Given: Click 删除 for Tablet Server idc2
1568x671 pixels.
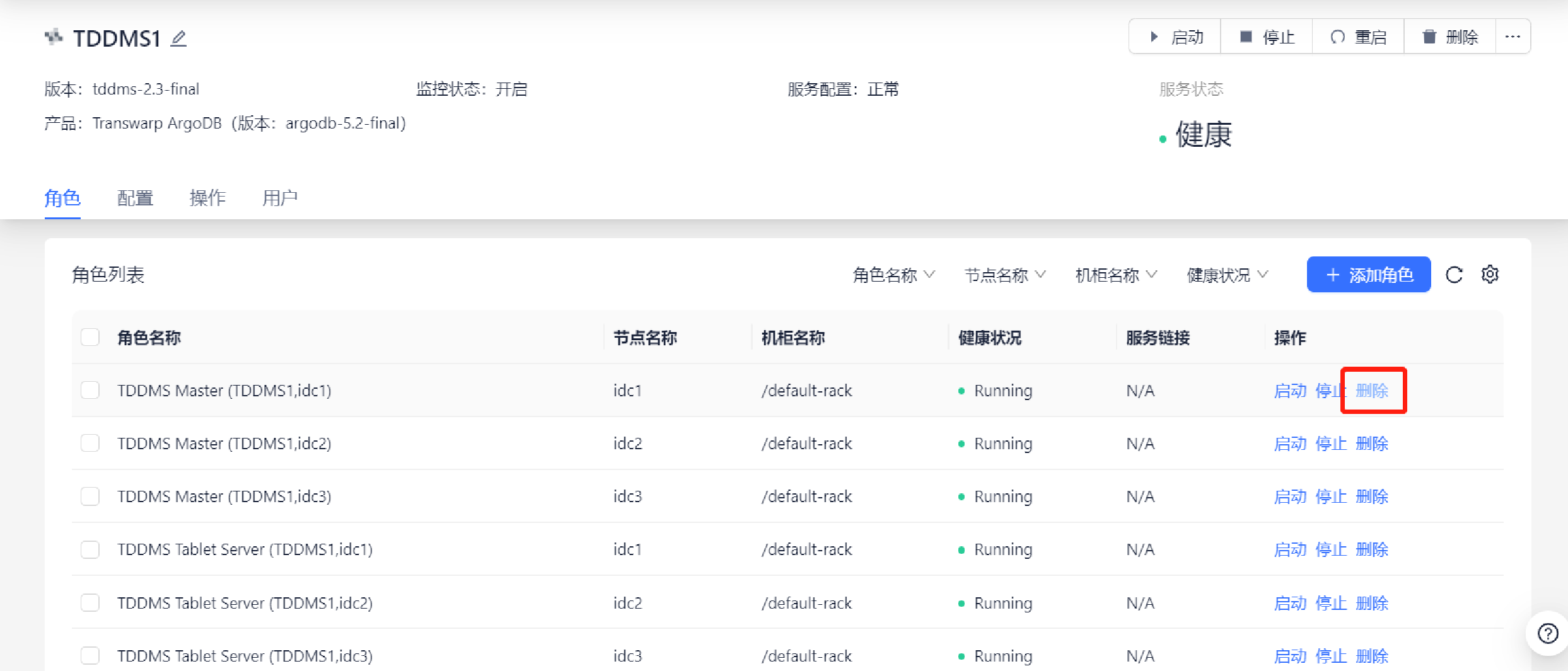Looking at the screenshot, I should 1372,603.
